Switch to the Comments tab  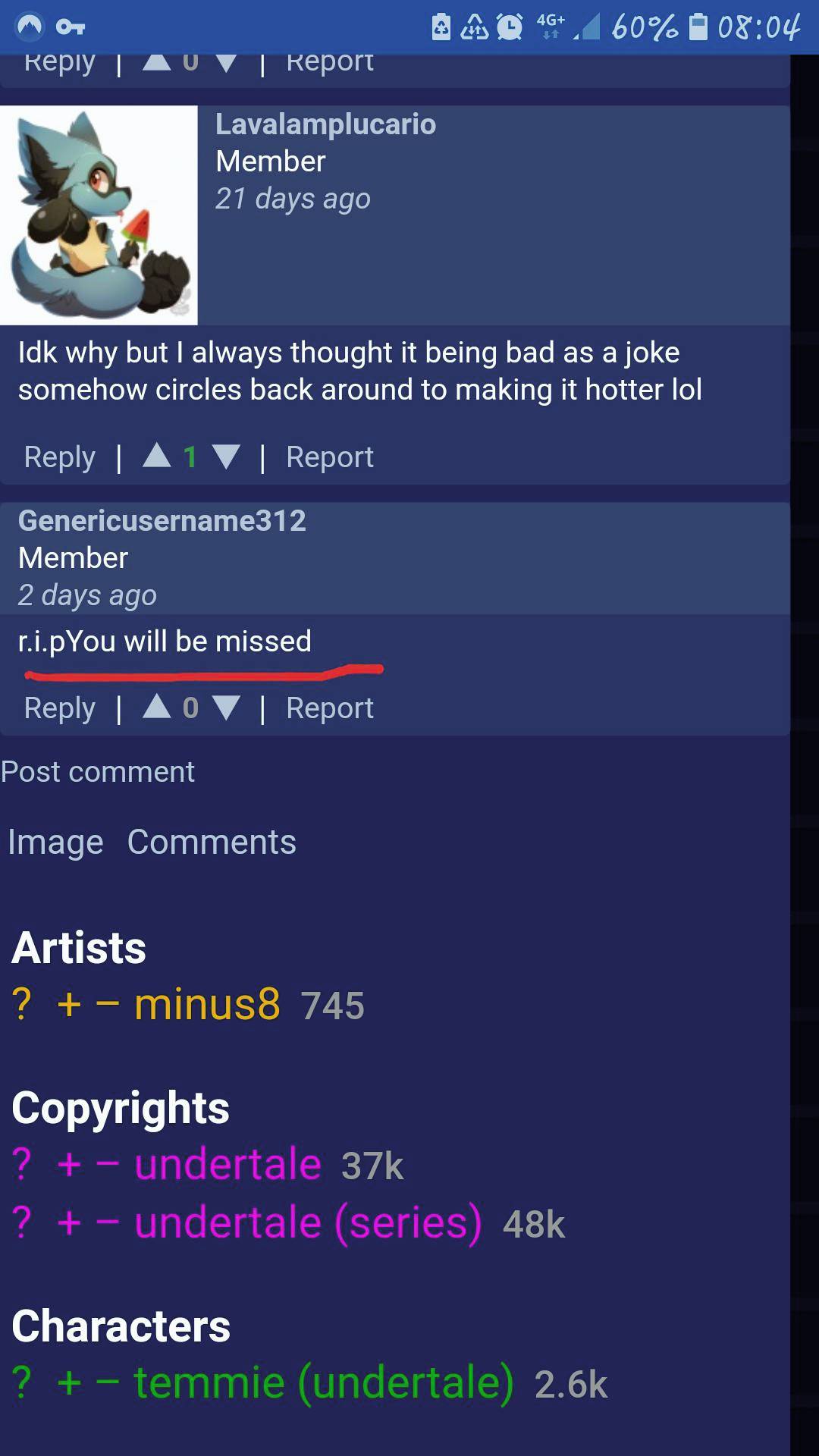tap(212, 842)
